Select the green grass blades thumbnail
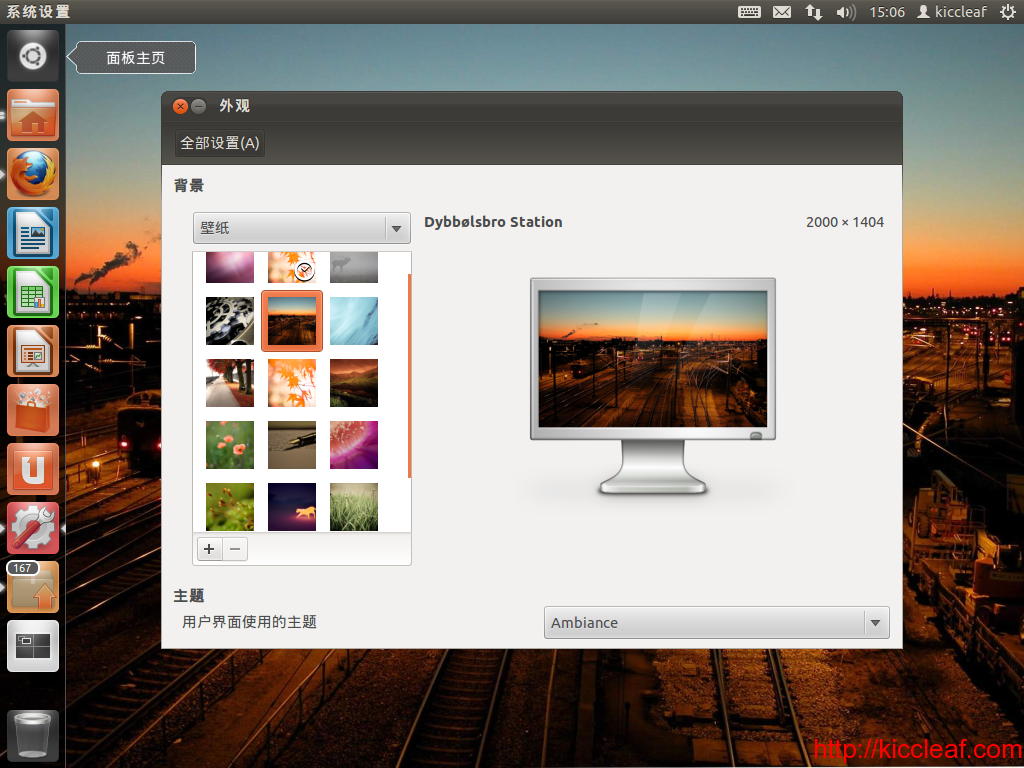This screenshot has height=768, width=1024. click(354, 507)
